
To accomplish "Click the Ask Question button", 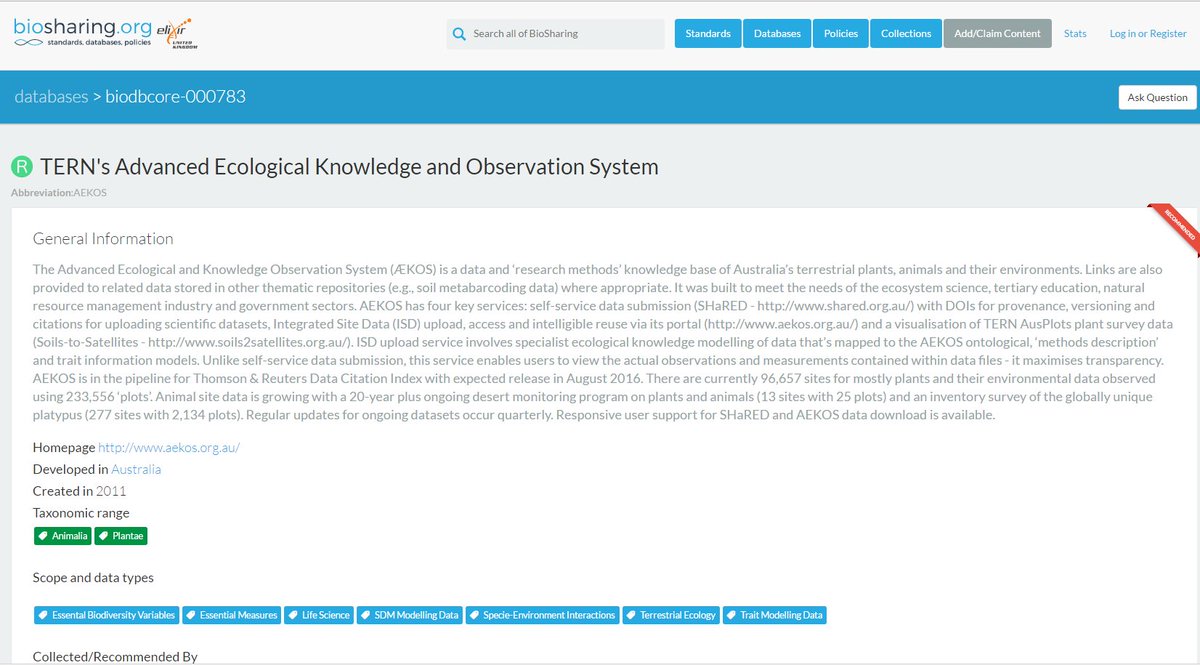I will 1157,97.
